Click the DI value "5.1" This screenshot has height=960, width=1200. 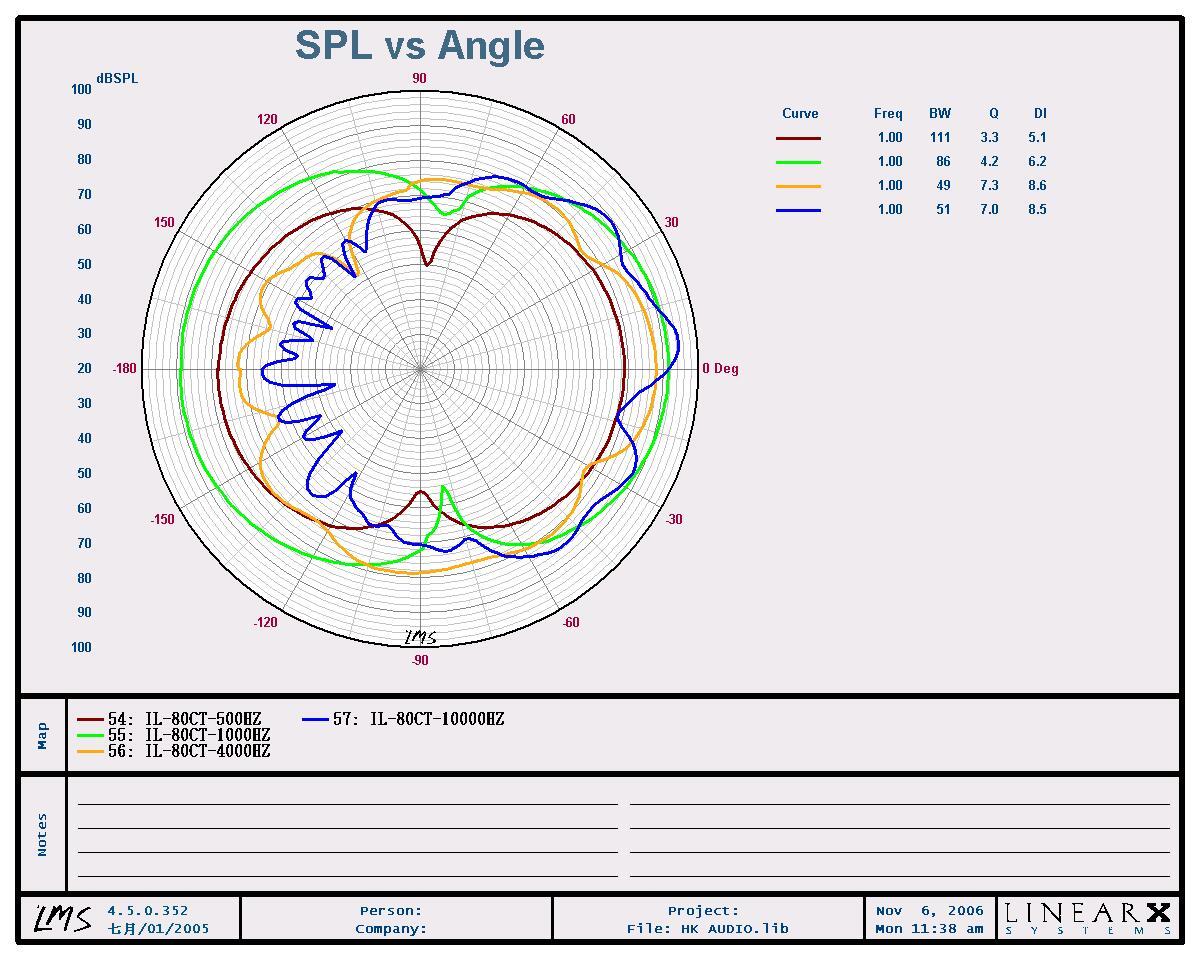click(x=1037, y=138)
